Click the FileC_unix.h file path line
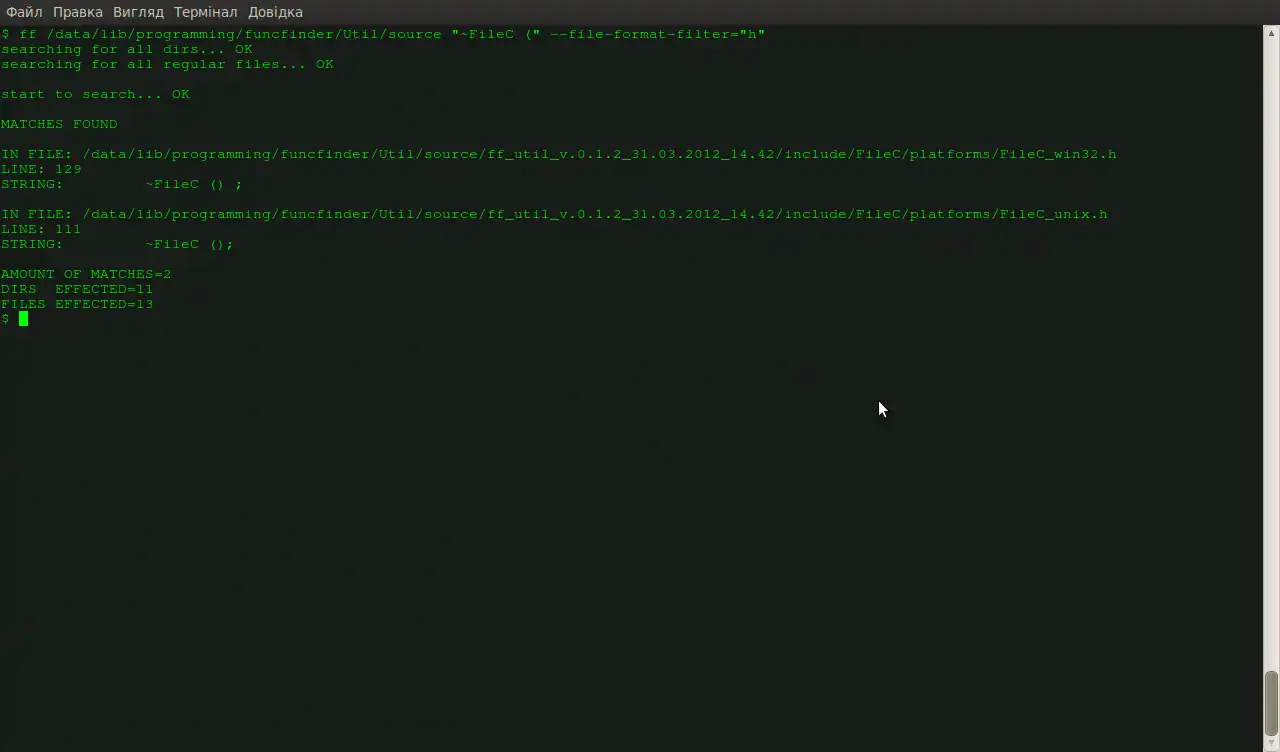The image size is (1280, 752). pos(554,214)
